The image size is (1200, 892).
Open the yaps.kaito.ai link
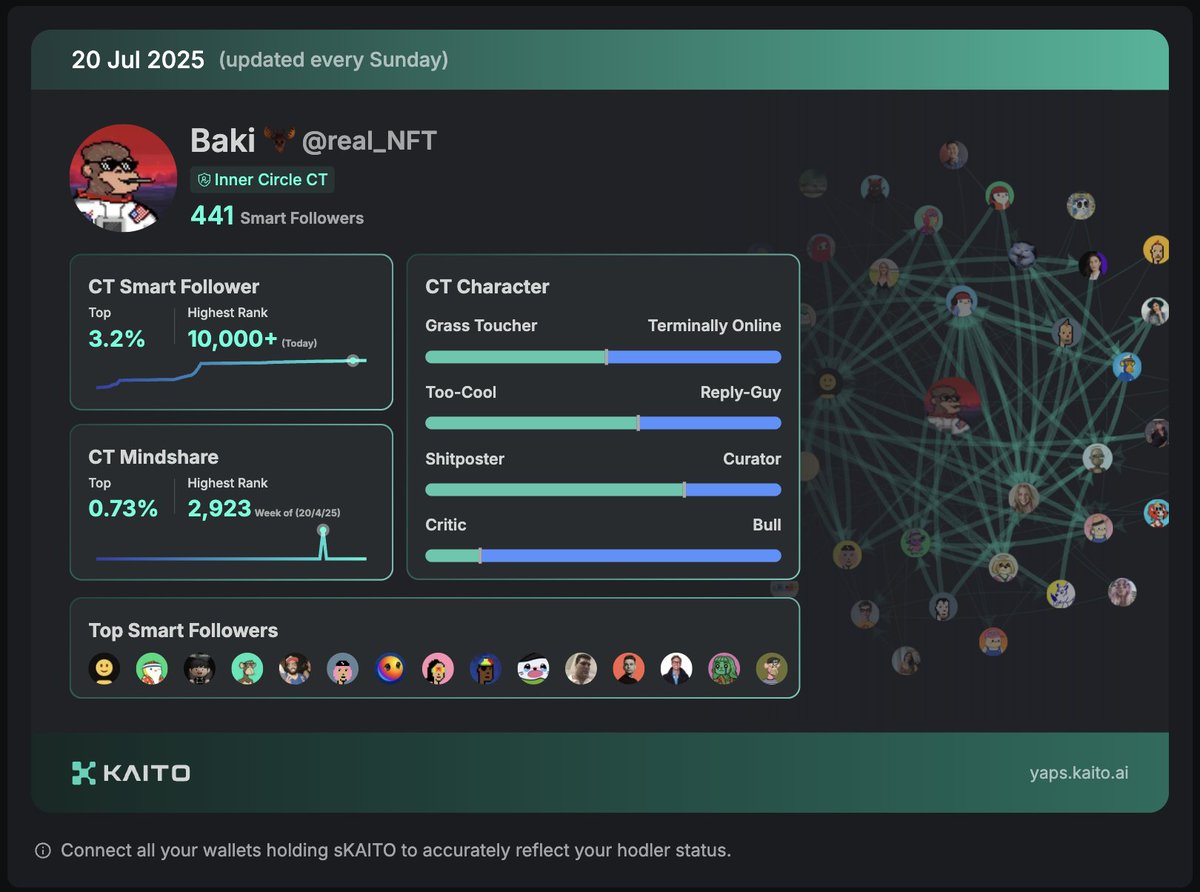point(1079,773)
